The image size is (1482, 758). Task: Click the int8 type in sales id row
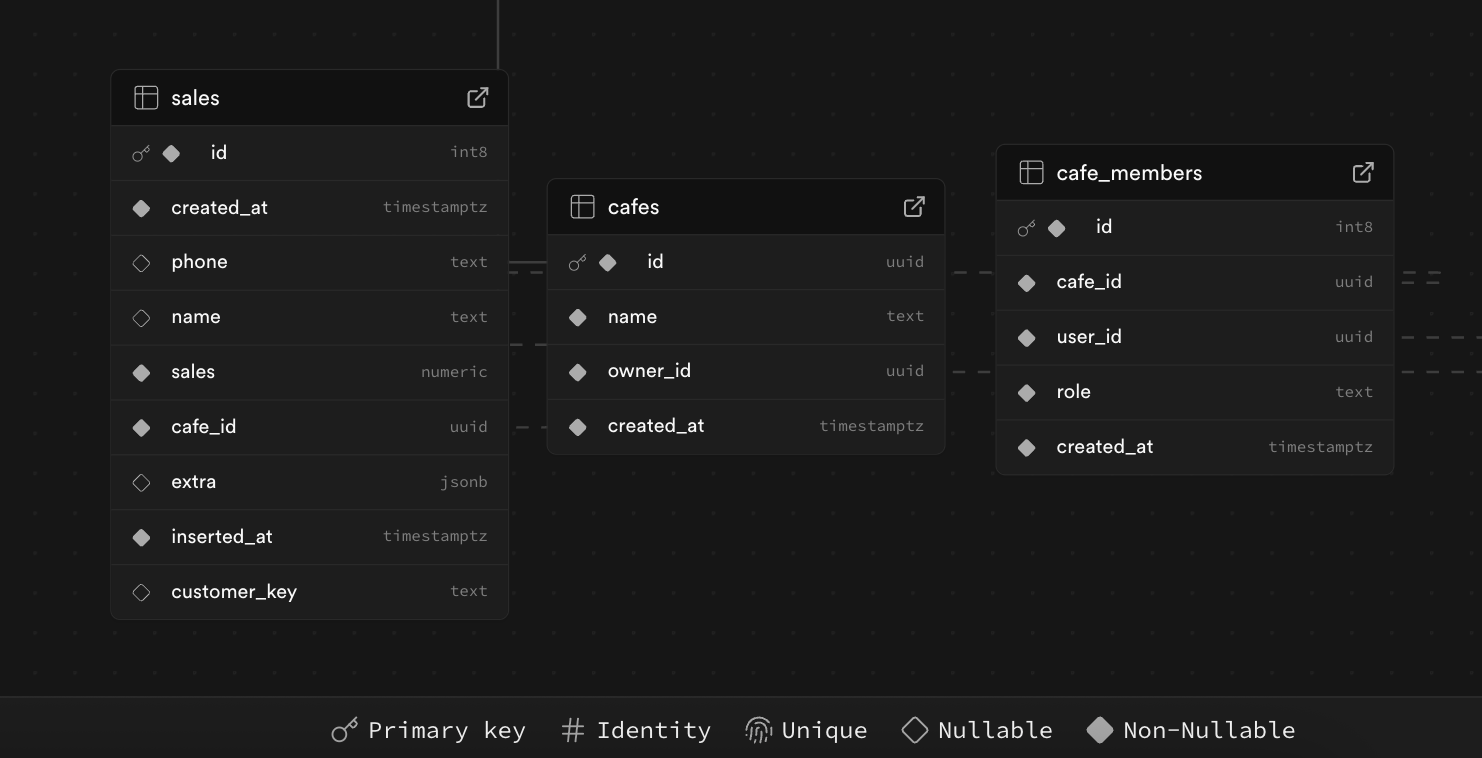pos(469,152)
